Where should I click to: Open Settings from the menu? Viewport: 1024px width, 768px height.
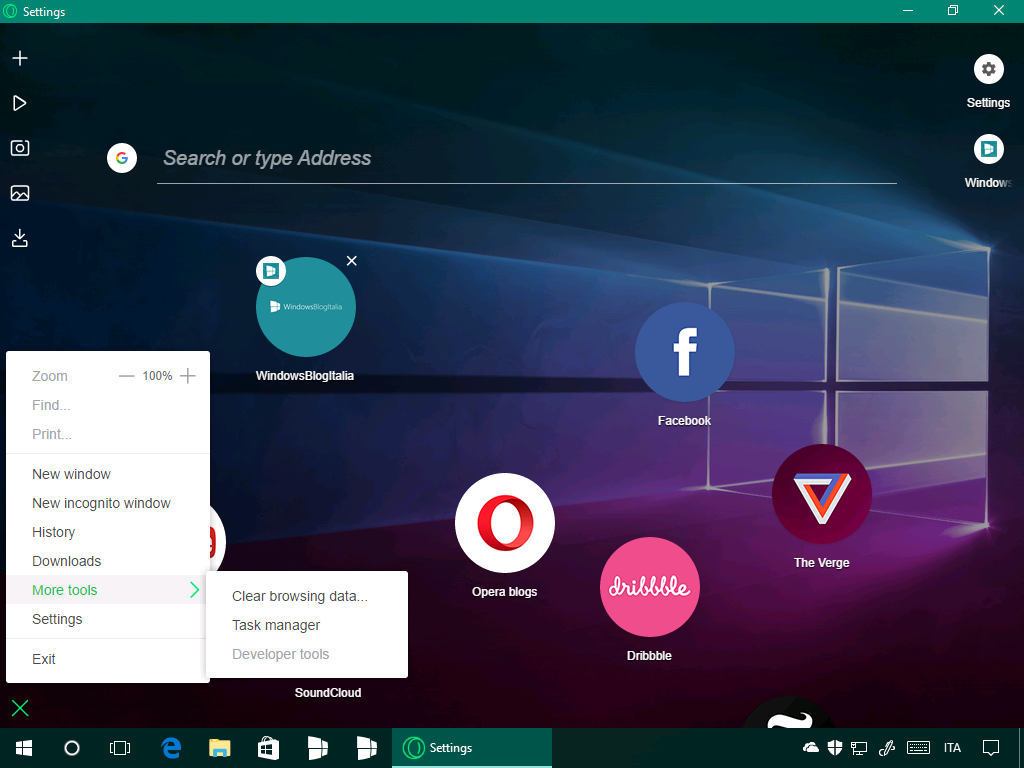108,619
